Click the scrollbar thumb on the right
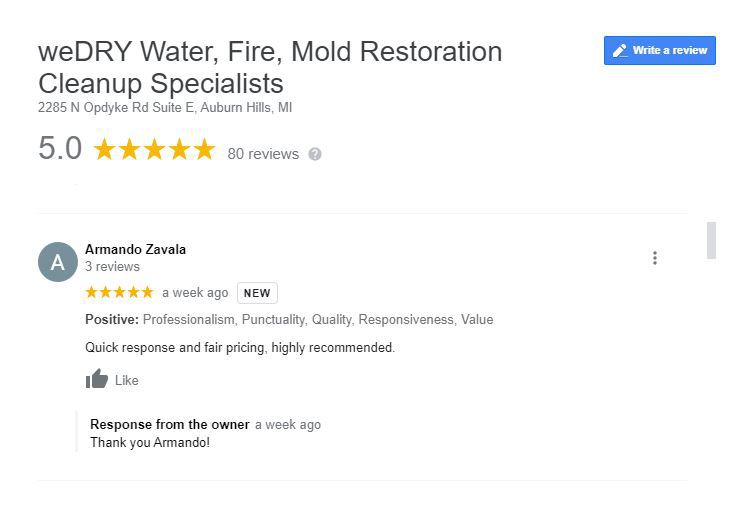The image size is (754, 527). [711, 240]
